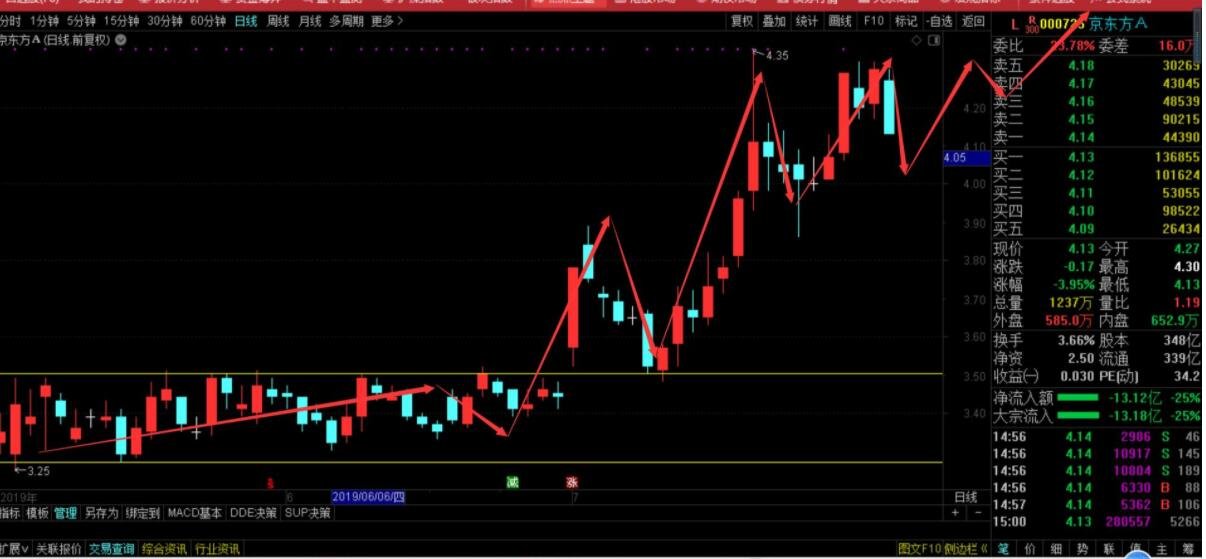This screenshot has height=559, width=1206.
Task: Open chart title dropdown next to 京东方A
Action: [121, 40]
